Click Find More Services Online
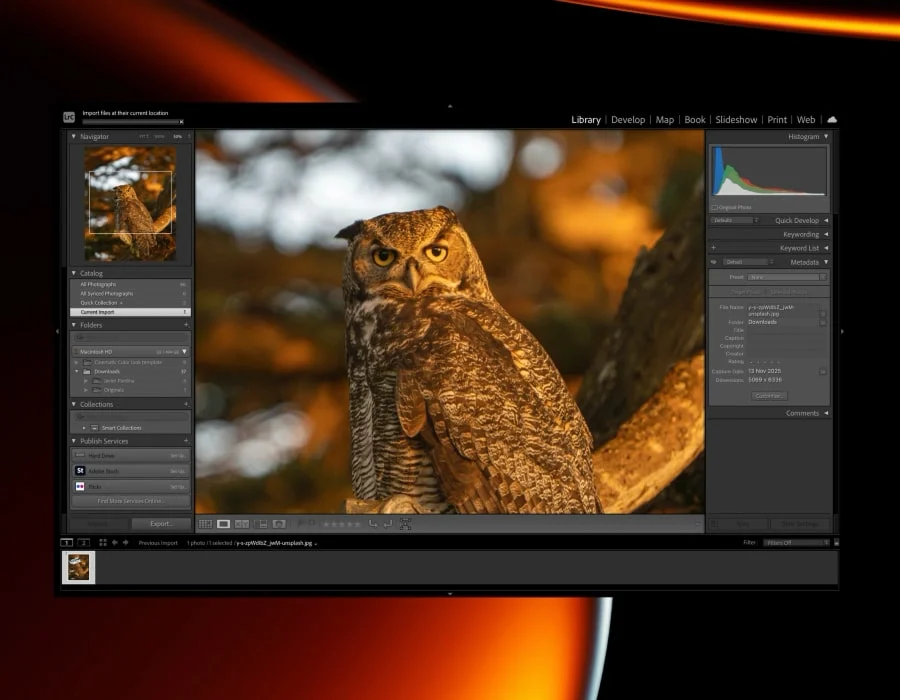Viewport: 900px width, 700px height. [x=130, y=500]
